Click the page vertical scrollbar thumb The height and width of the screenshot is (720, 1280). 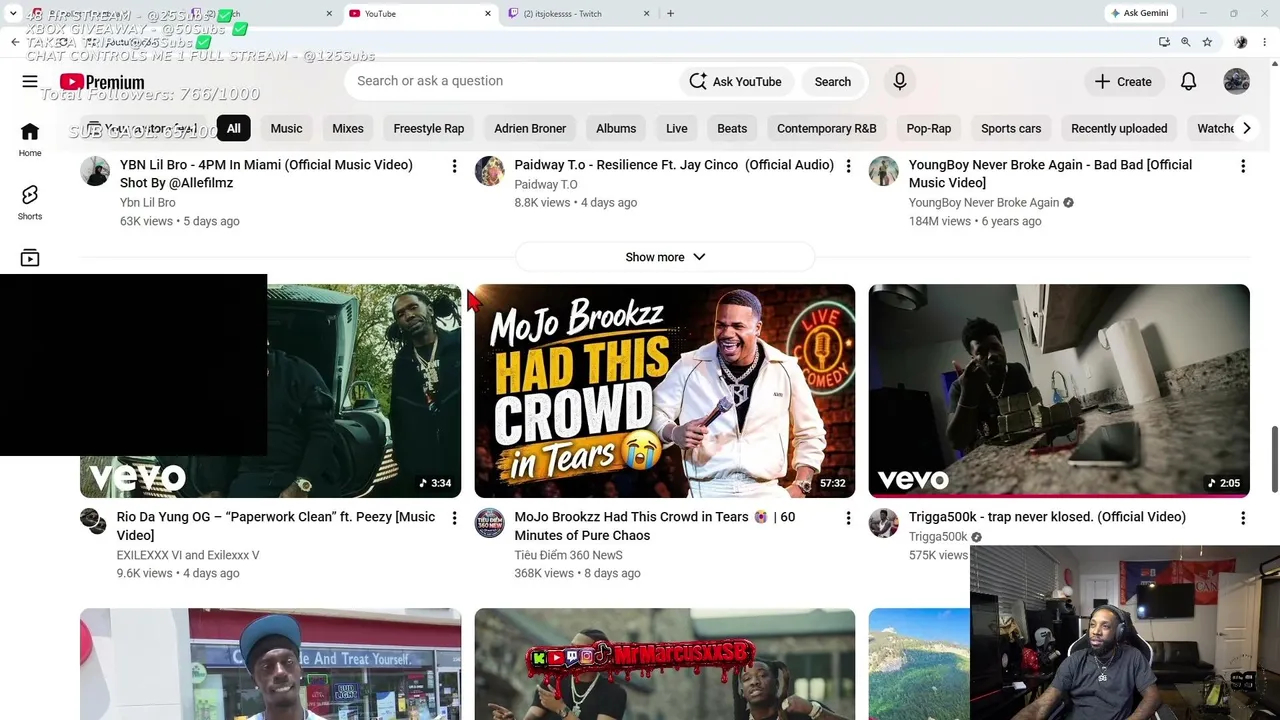(1274, 459)
